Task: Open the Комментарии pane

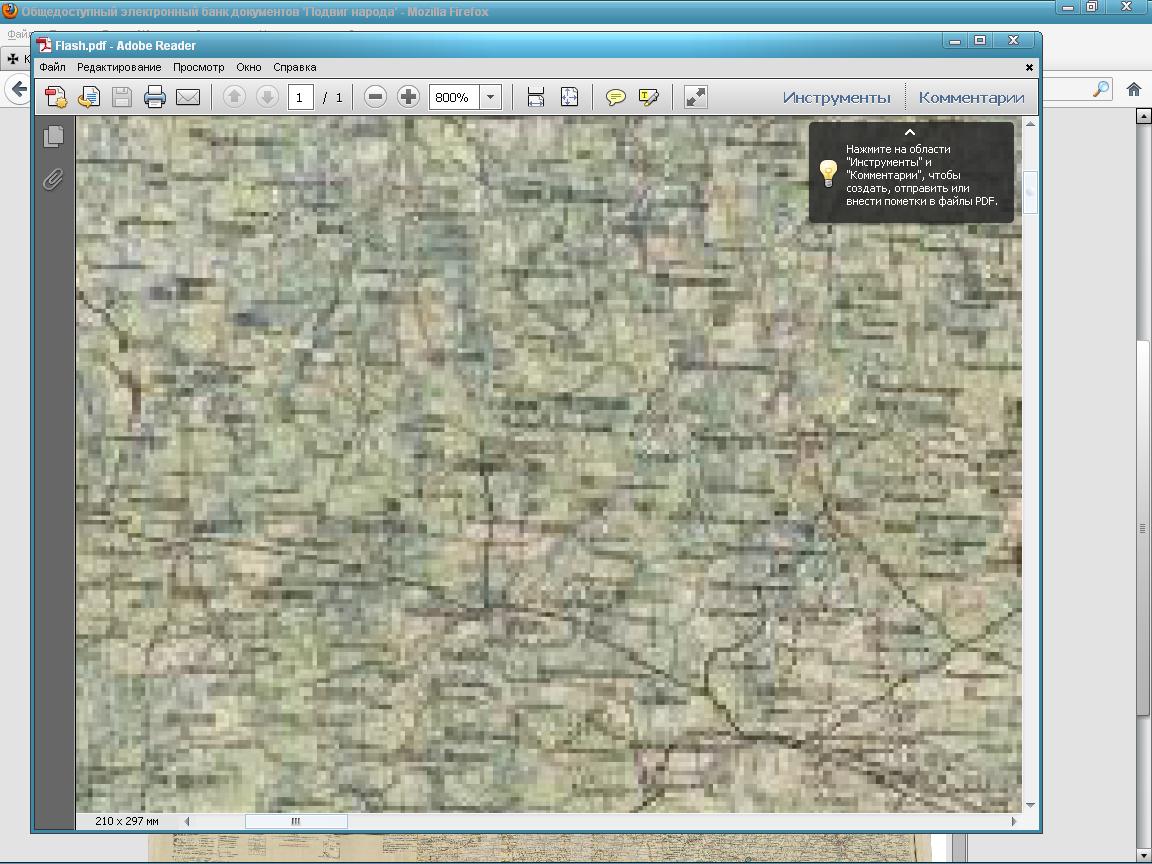Action: coord(971,97)
